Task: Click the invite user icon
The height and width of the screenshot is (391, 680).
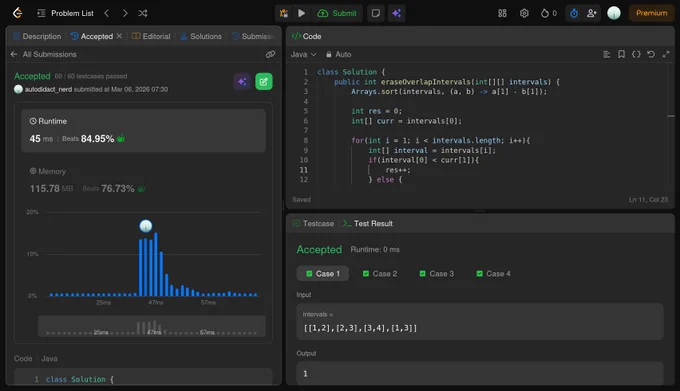Action: coord(591,13)
